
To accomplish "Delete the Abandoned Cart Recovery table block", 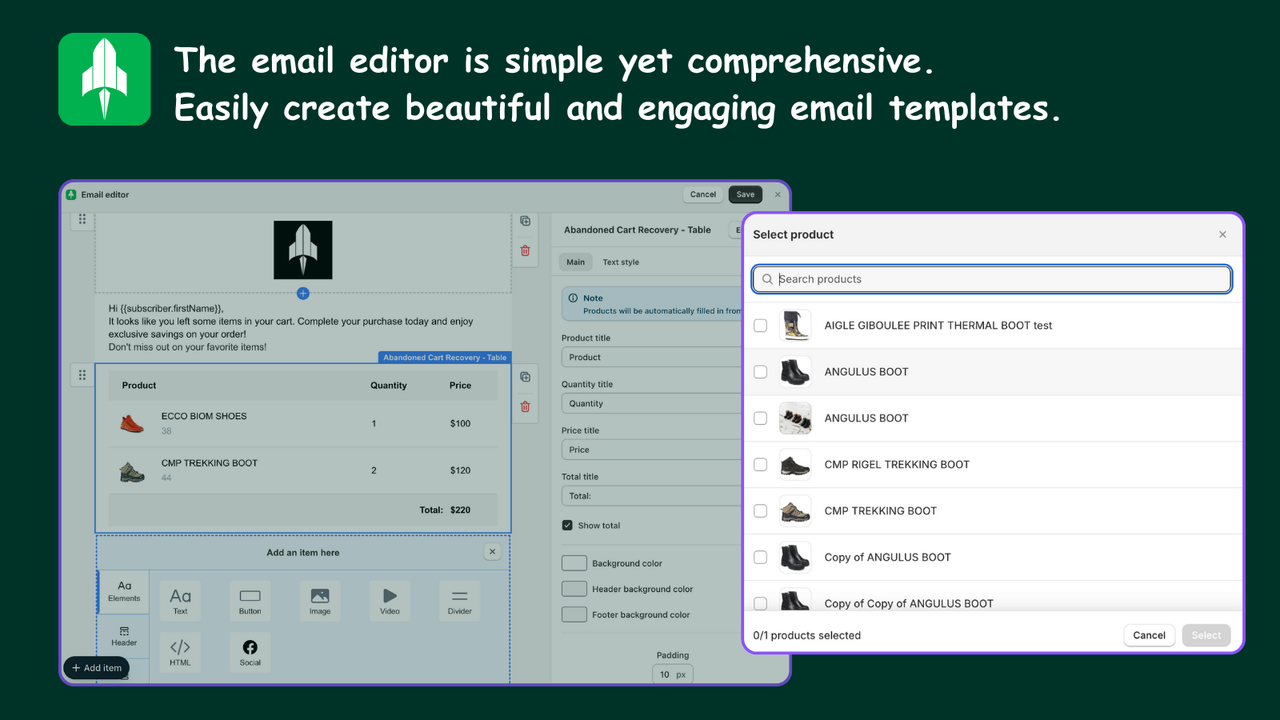I will point(525,406).
